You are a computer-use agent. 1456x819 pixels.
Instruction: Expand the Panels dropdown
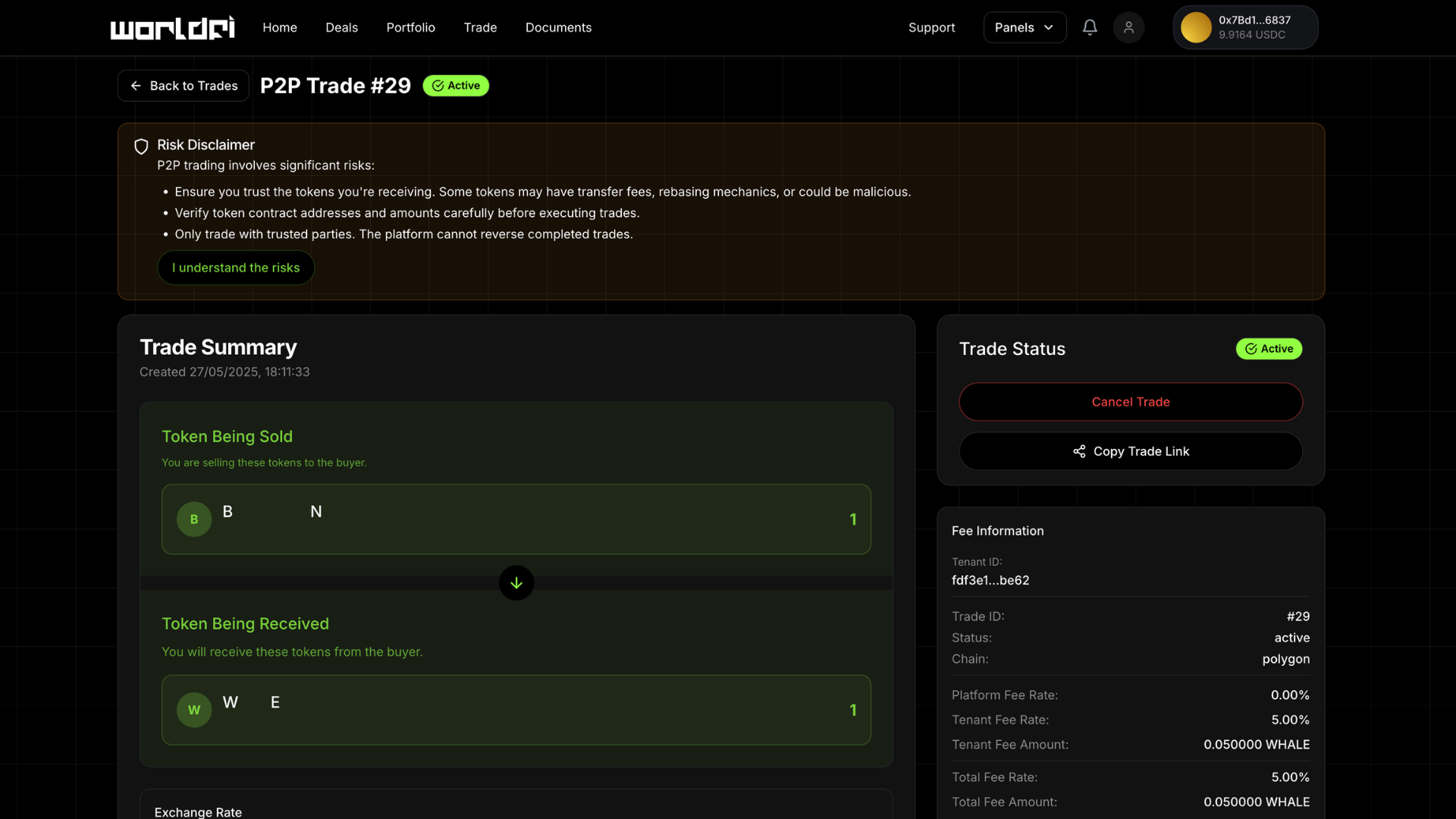(1025, 27)
